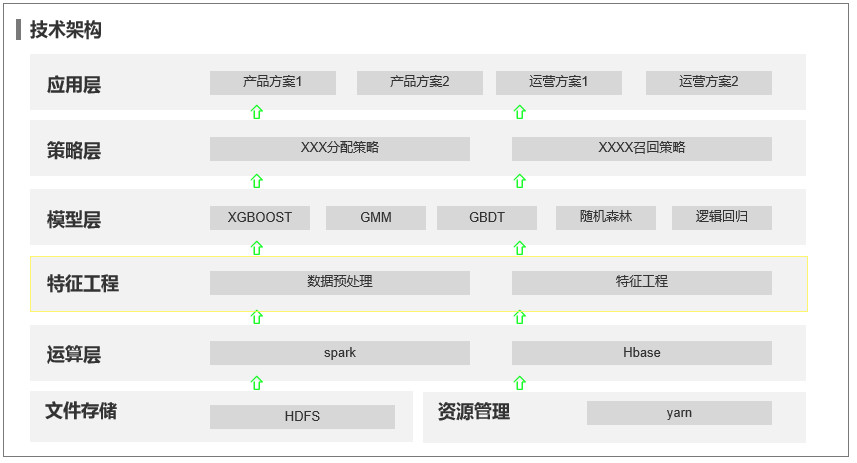Screen dimensions: 857x463
Task: Click the 逻辑回归 box
Action: [x=721, y=217]
